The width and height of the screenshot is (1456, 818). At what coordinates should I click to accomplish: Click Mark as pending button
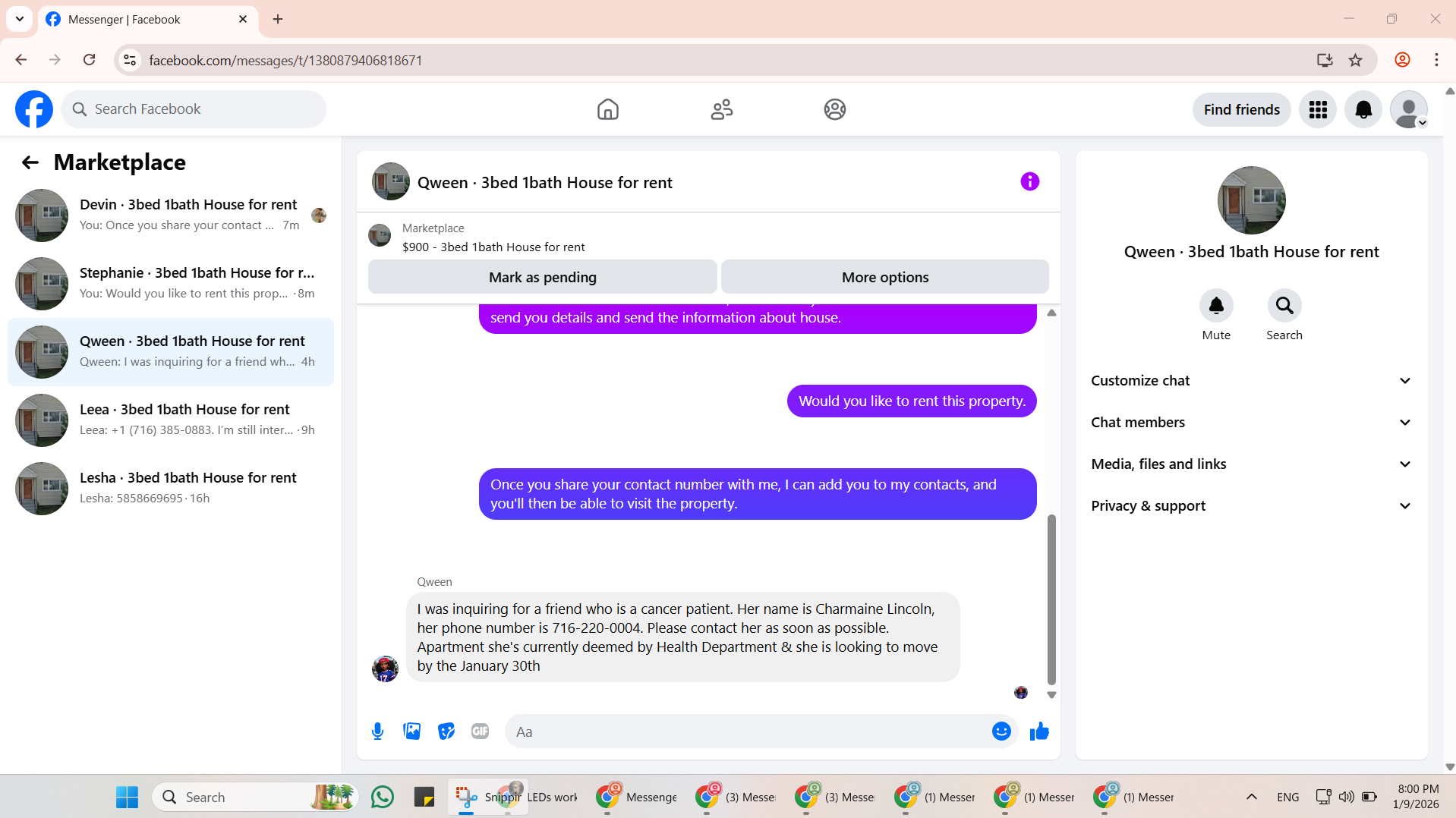click(542, 277)
